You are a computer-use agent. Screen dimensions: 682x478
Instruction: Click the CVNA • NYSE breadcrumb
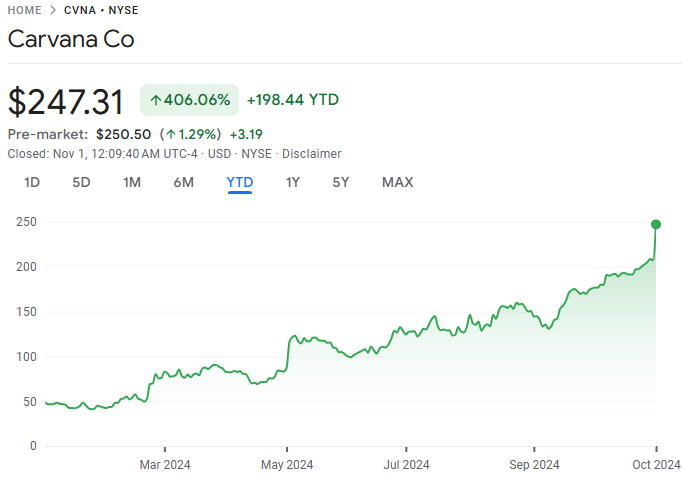tap(101, 10)
